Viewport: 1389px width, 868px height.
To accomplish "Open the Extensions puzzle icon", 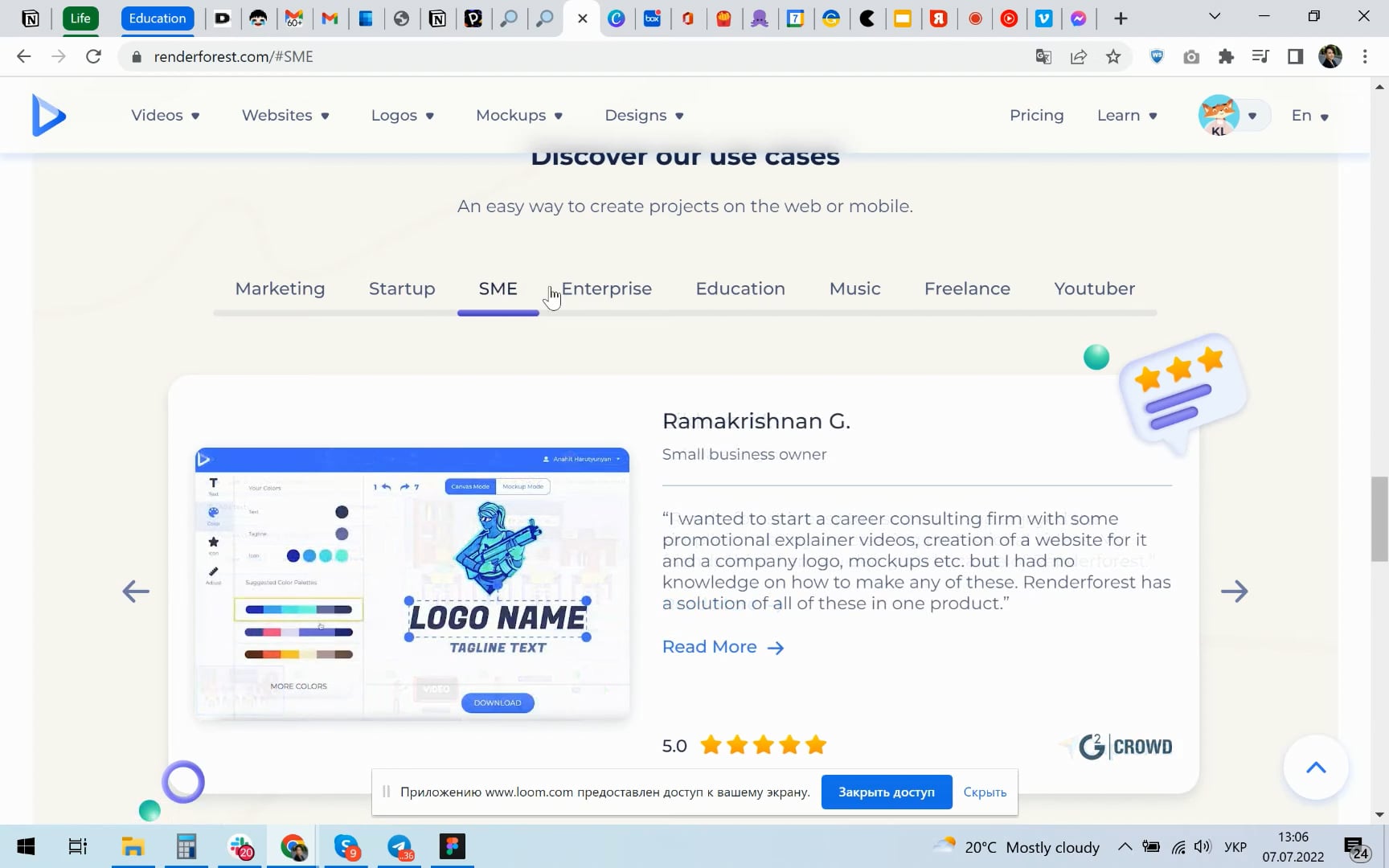I will (x=1226, y=56).
